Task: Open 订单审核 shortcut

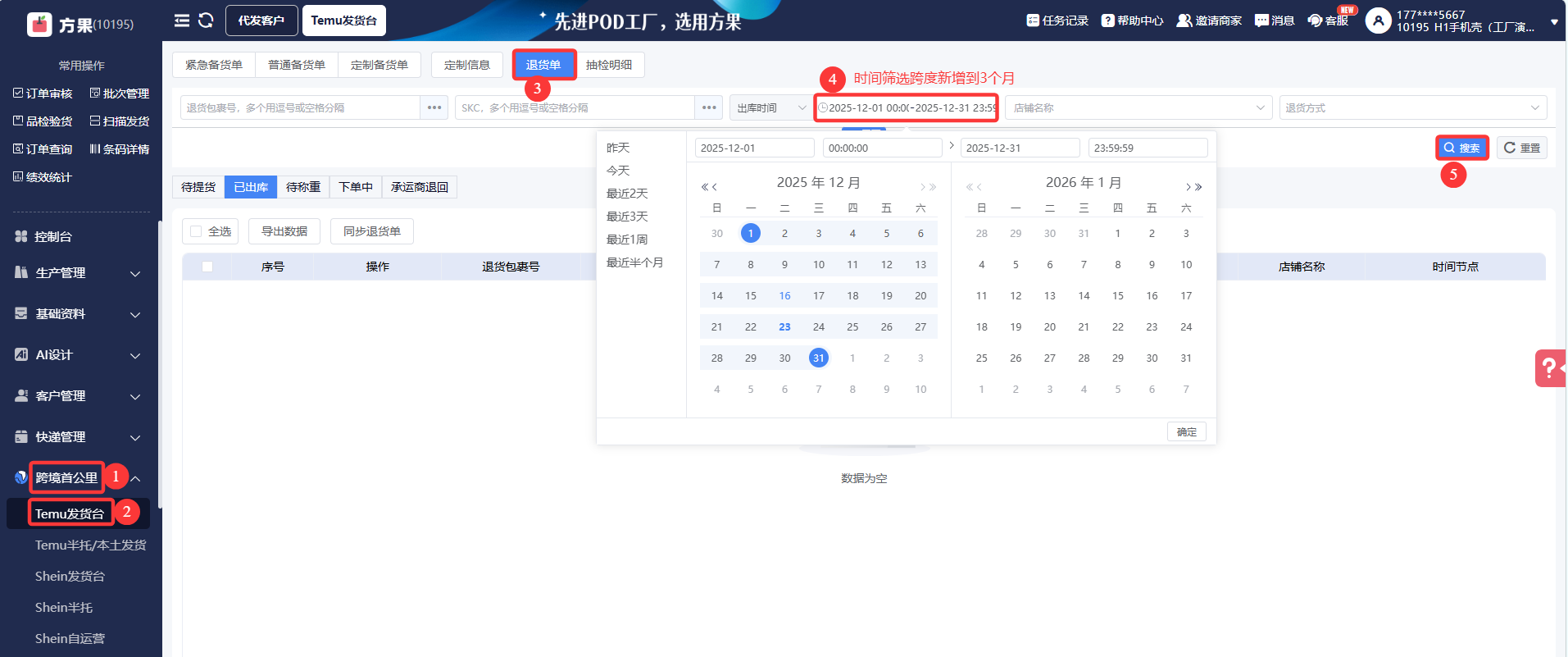Action: [43, 94]
